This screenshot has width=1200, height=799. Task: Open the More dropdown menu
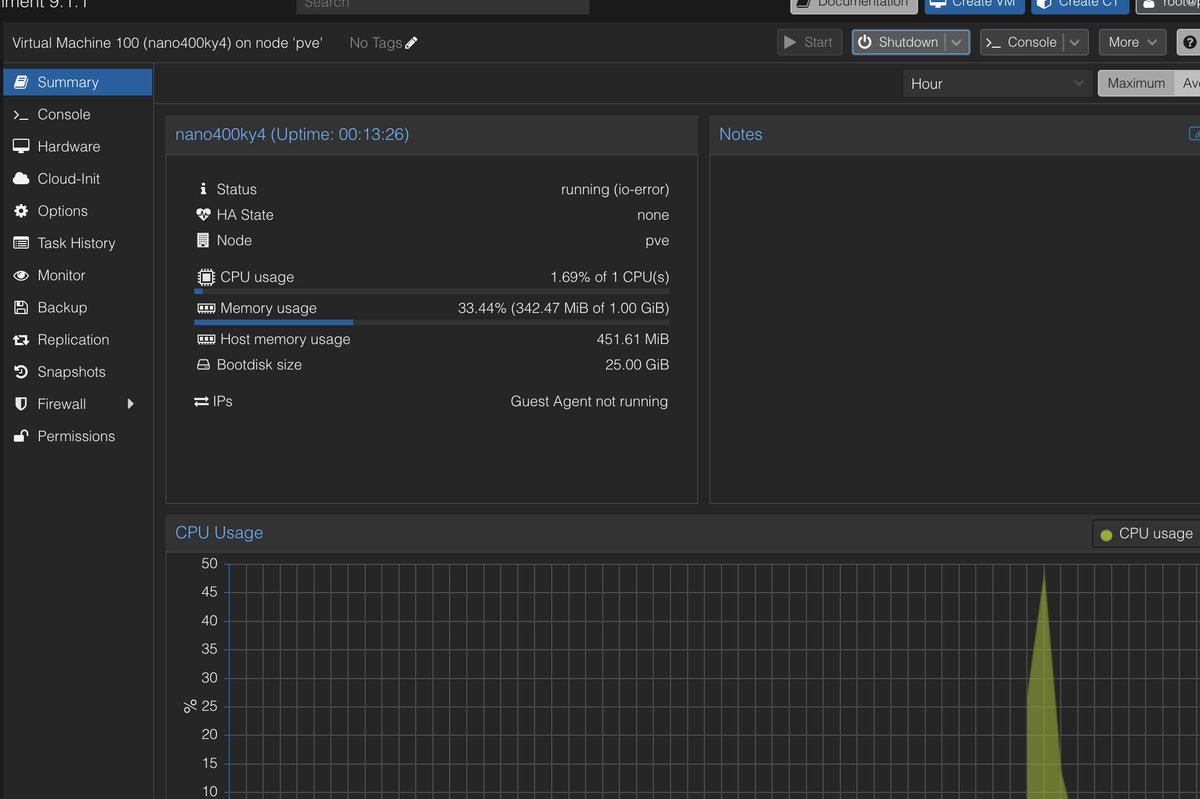click(1132, 42)
